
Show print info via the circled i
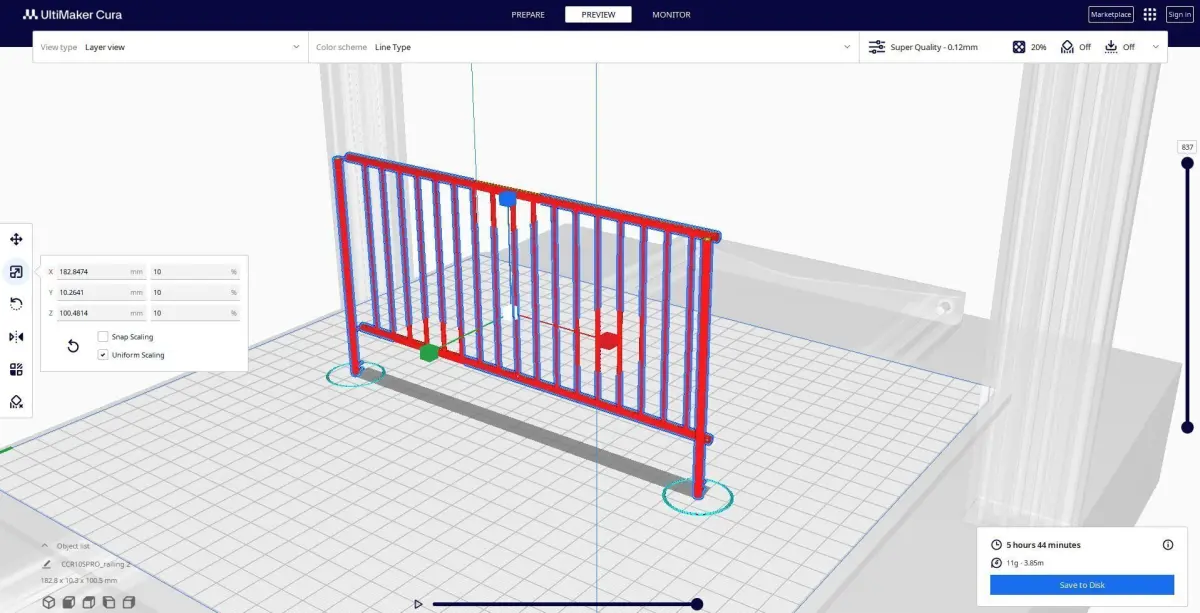click(x=1168, y=545)
